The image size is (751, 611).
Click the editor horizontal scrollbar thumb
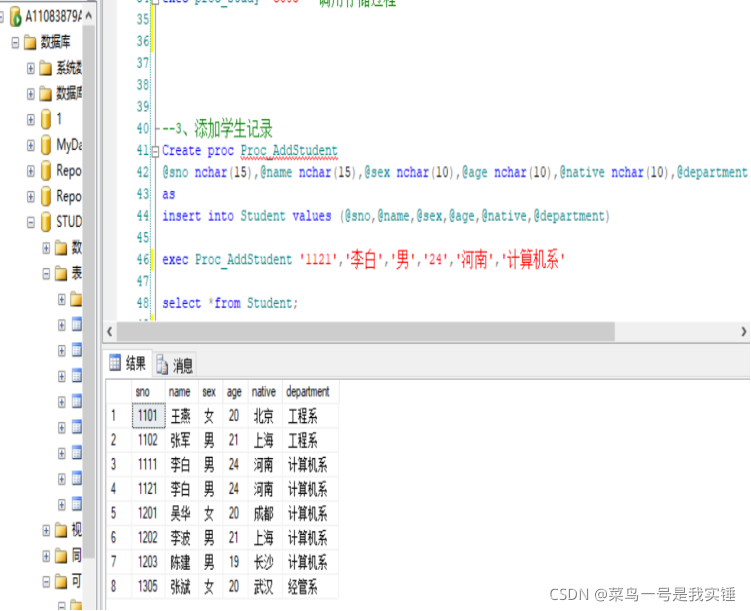pyautogui.click(x=365, y=331)
